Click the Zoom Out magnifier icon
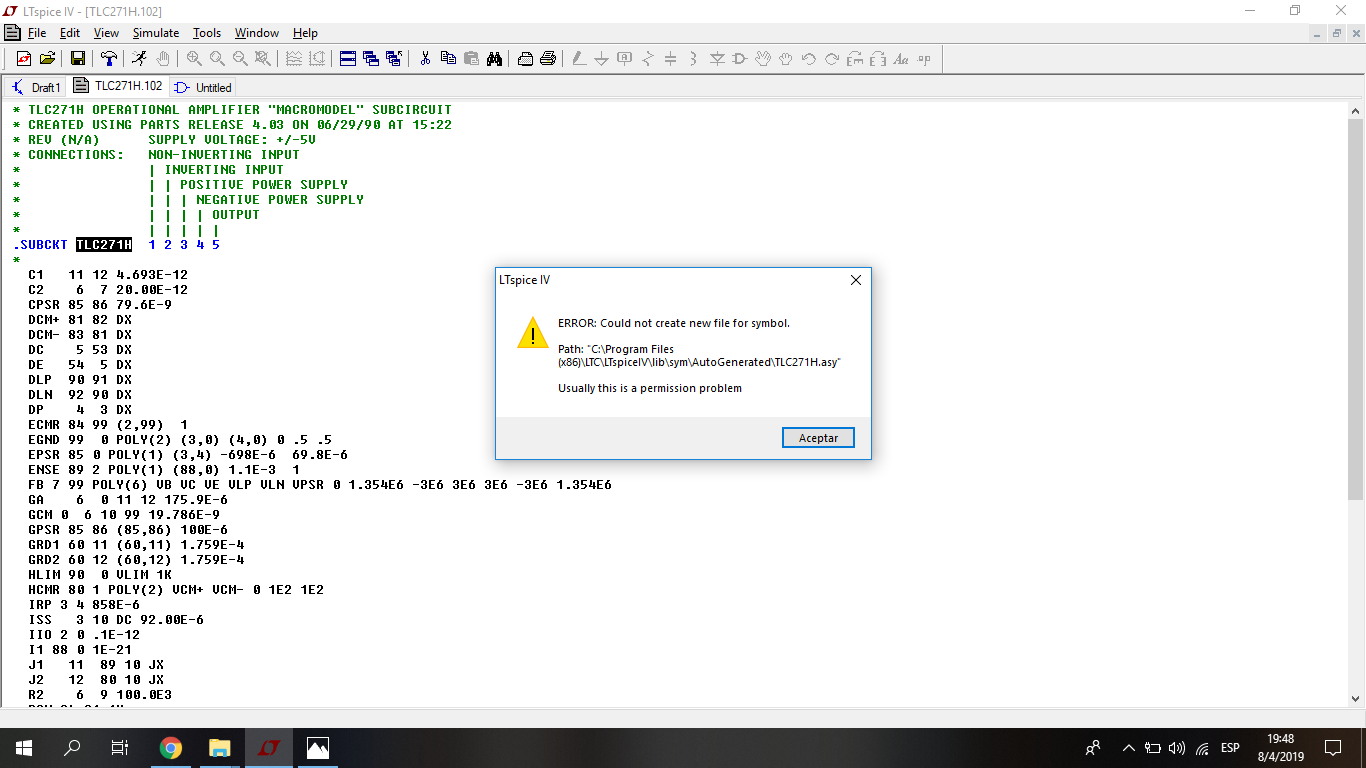Screen dimensions: 1366x768 240,59
